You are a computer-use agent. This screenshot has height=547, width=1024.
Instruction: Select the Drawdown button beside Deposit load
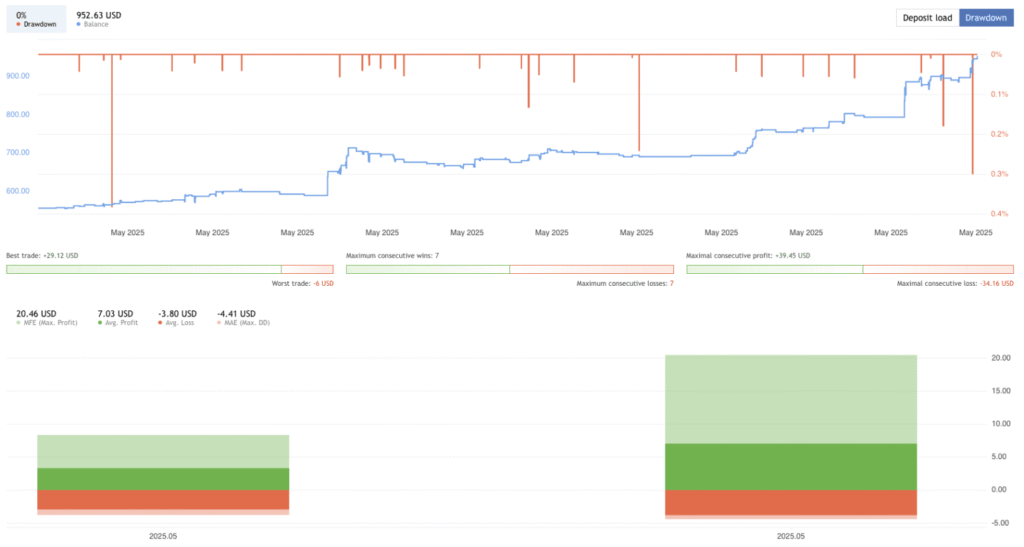(986, 18)
